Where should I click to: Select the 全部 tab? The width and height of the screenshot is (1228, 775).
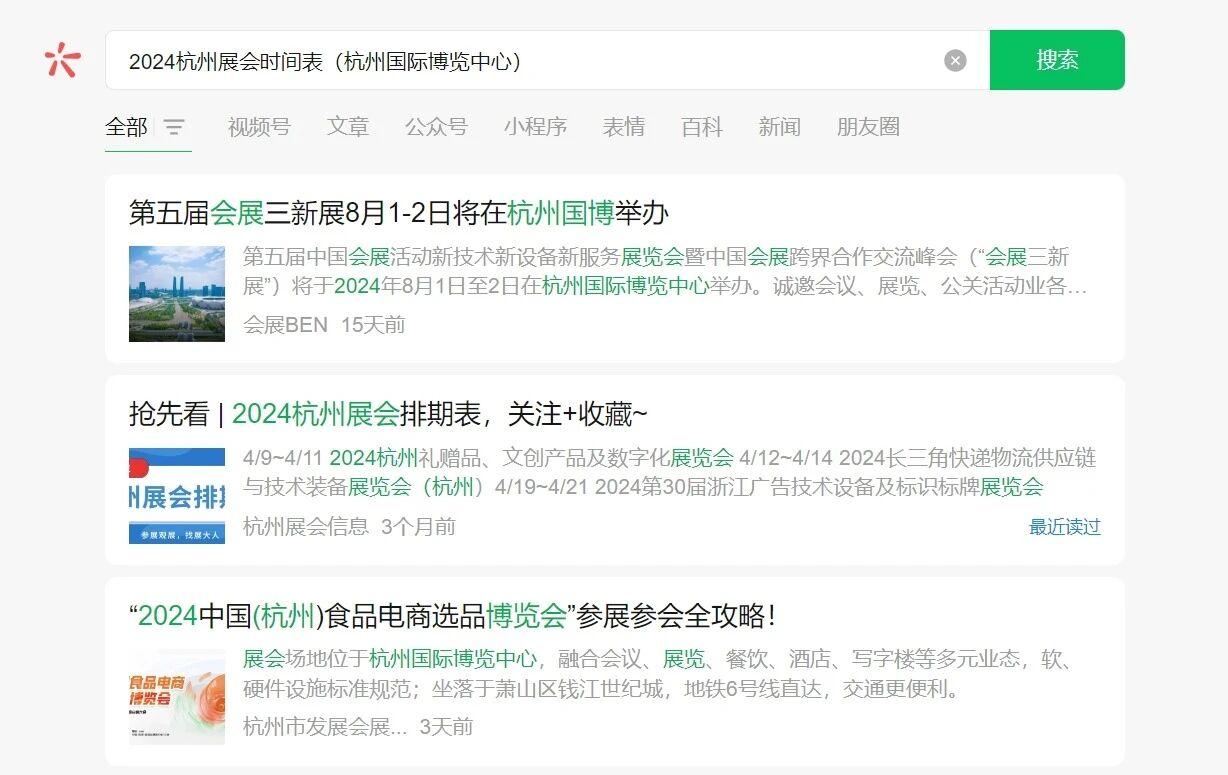[x=126, y=127]
